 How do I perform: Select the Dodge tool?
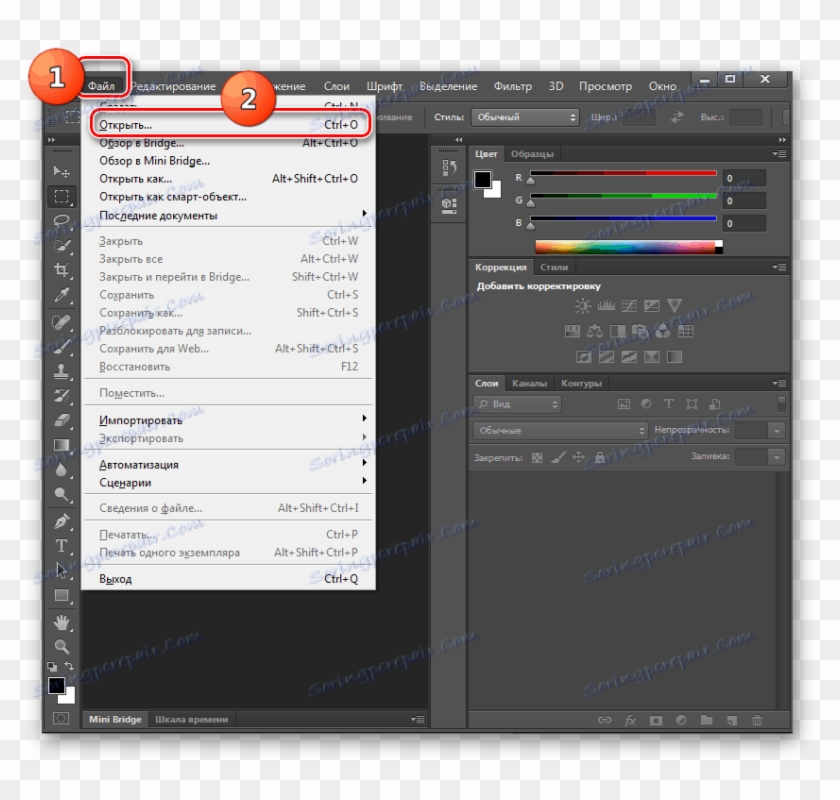pos(62,494)
